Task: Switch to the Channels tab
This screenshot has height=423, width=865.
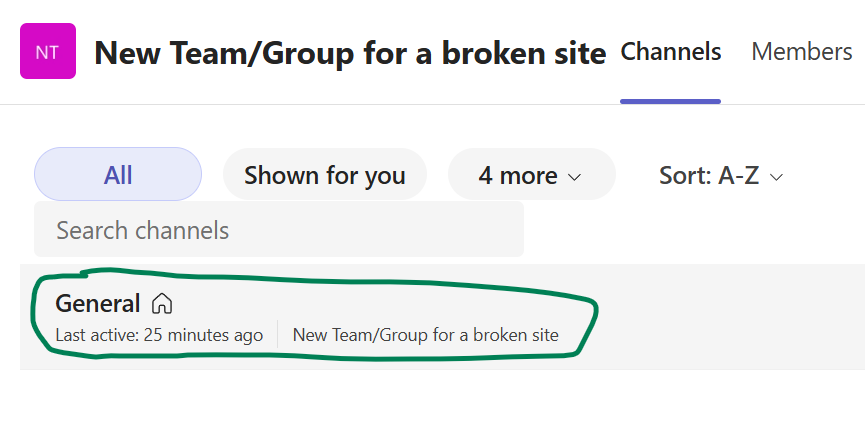Action: click(x=670, y=52)
